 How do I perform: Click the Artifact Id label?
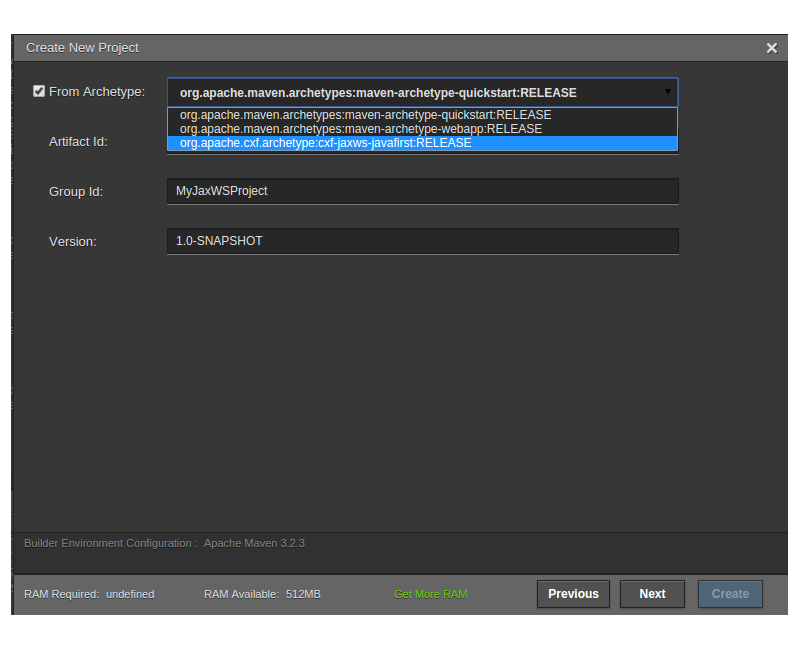coord(78,142)
